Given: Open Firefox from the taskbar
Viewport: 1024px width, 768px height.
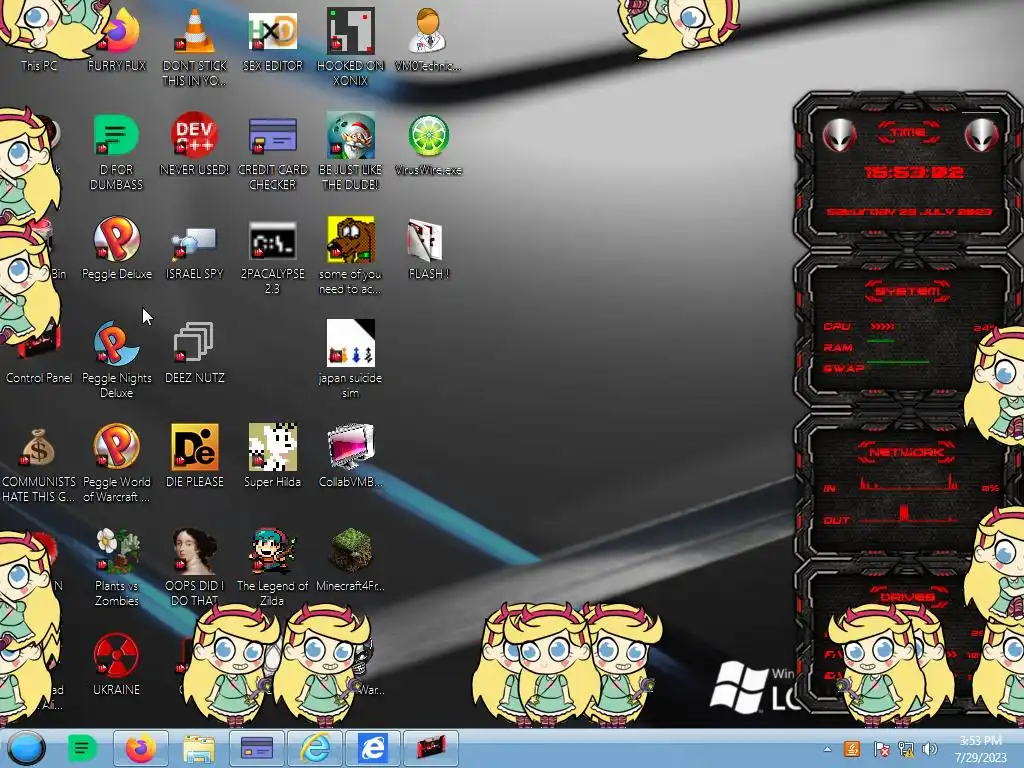Looking at the screenshot, I should click(x=140, y=748).
